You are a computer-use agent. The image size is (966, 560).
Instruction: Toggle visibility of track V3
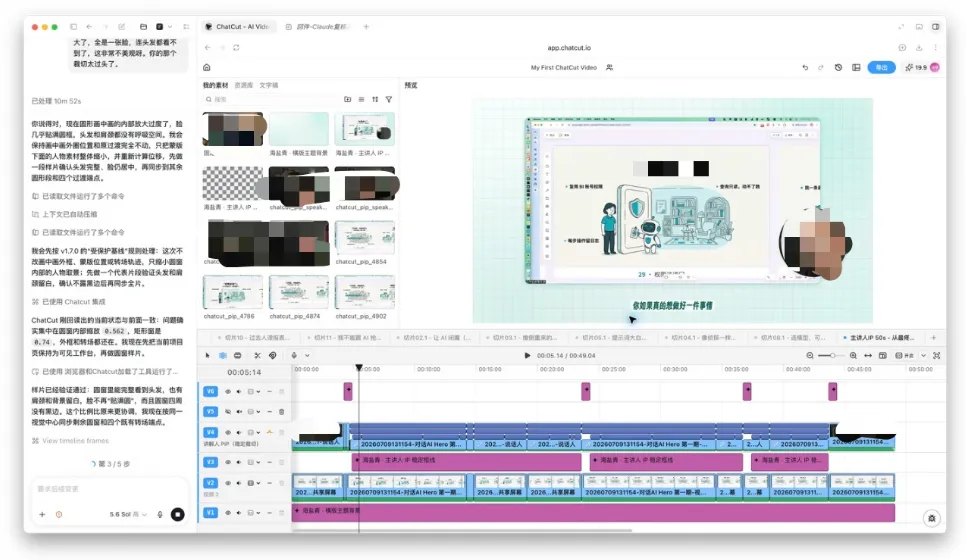coord(227,462)
